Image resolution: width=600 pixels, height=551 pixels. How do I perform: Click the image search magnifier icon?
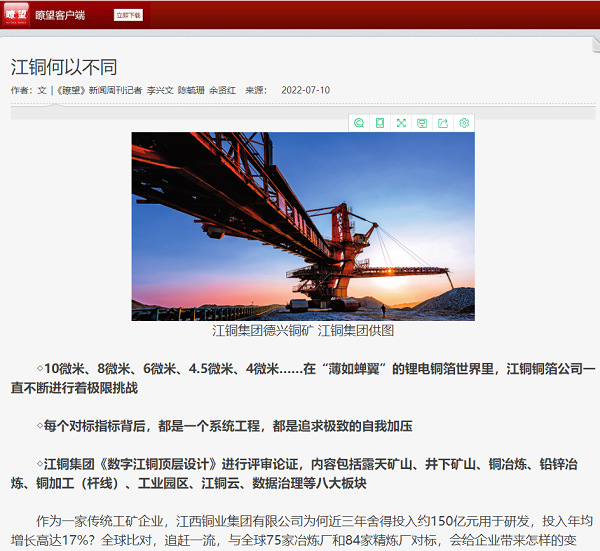(x=359, y=123)
